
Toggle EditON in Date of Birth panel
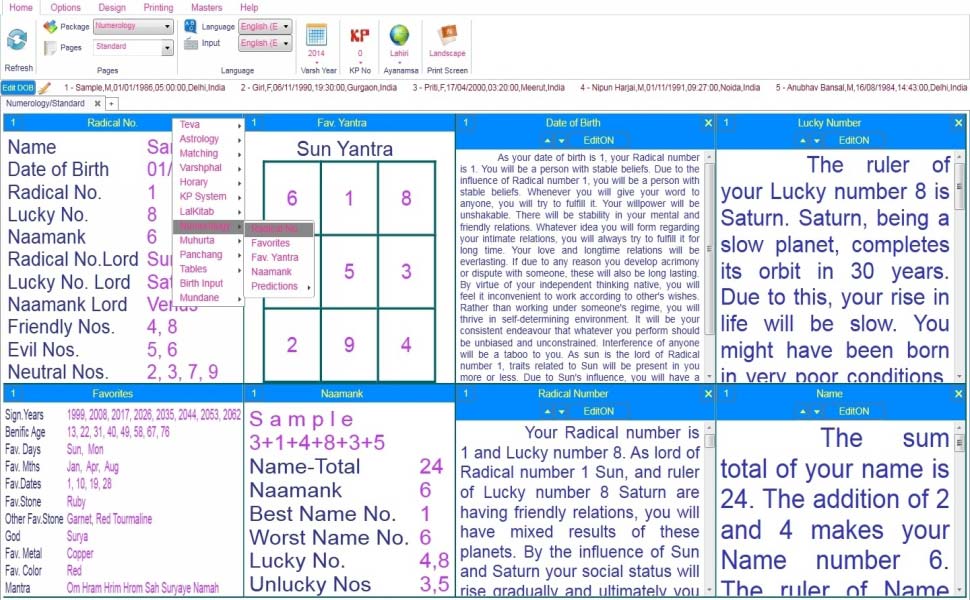click(598, 140)
